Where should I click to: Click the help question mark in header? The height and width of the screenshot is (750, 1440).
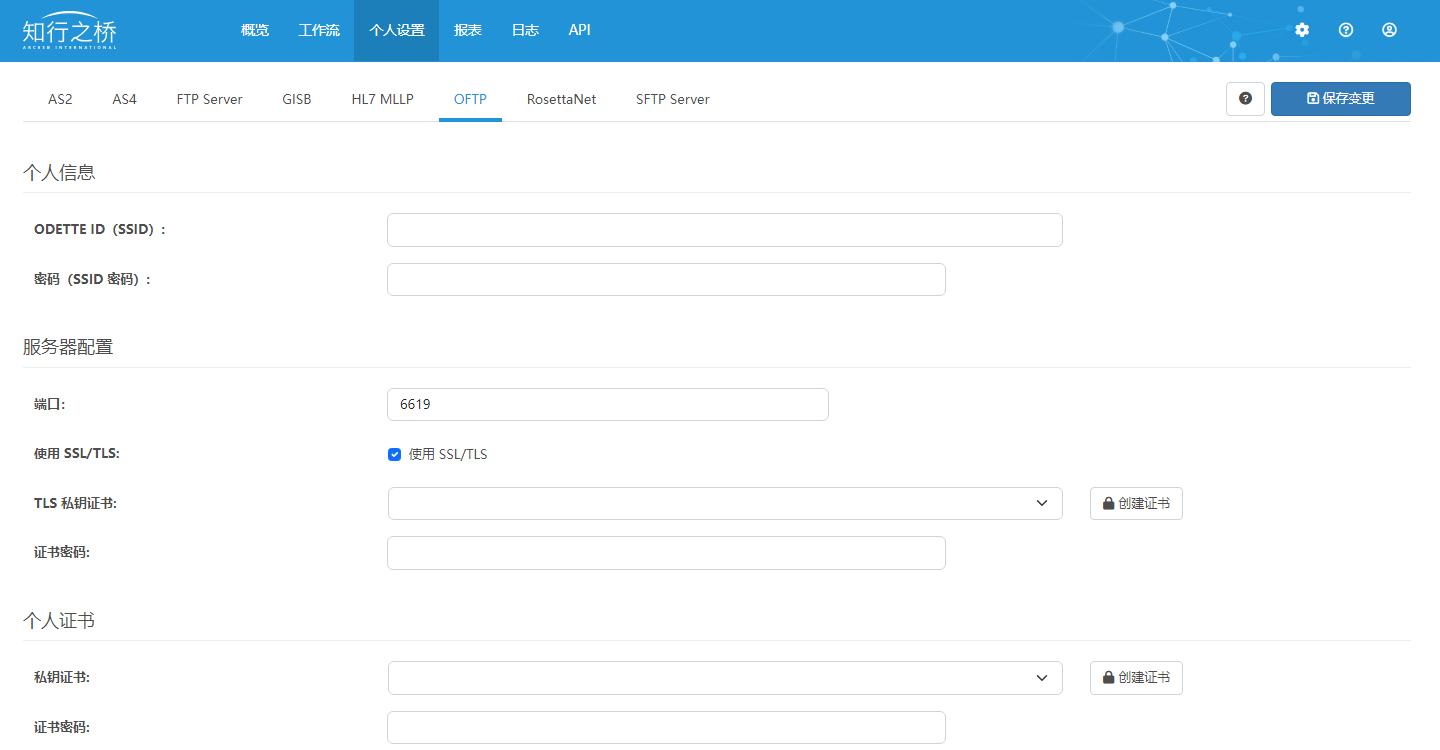[x=1346, y=30]
